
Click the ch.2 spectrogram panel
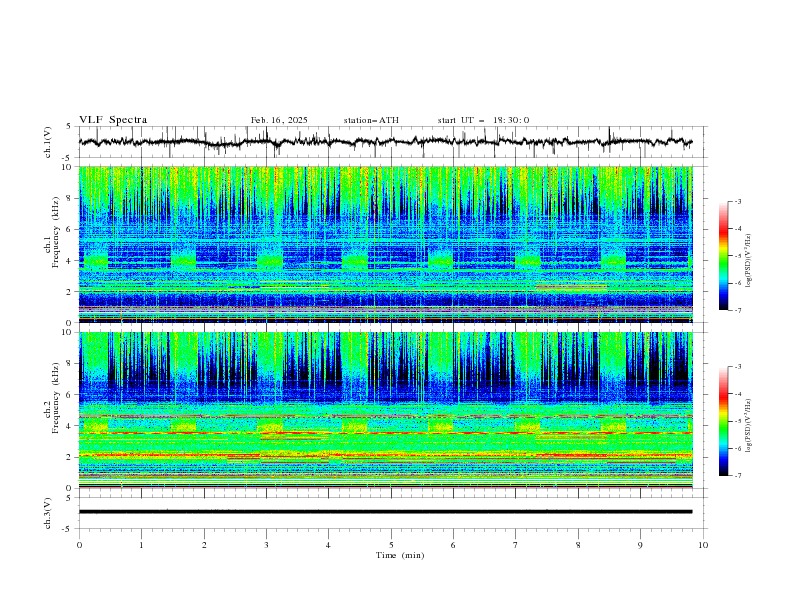(386, 410)
